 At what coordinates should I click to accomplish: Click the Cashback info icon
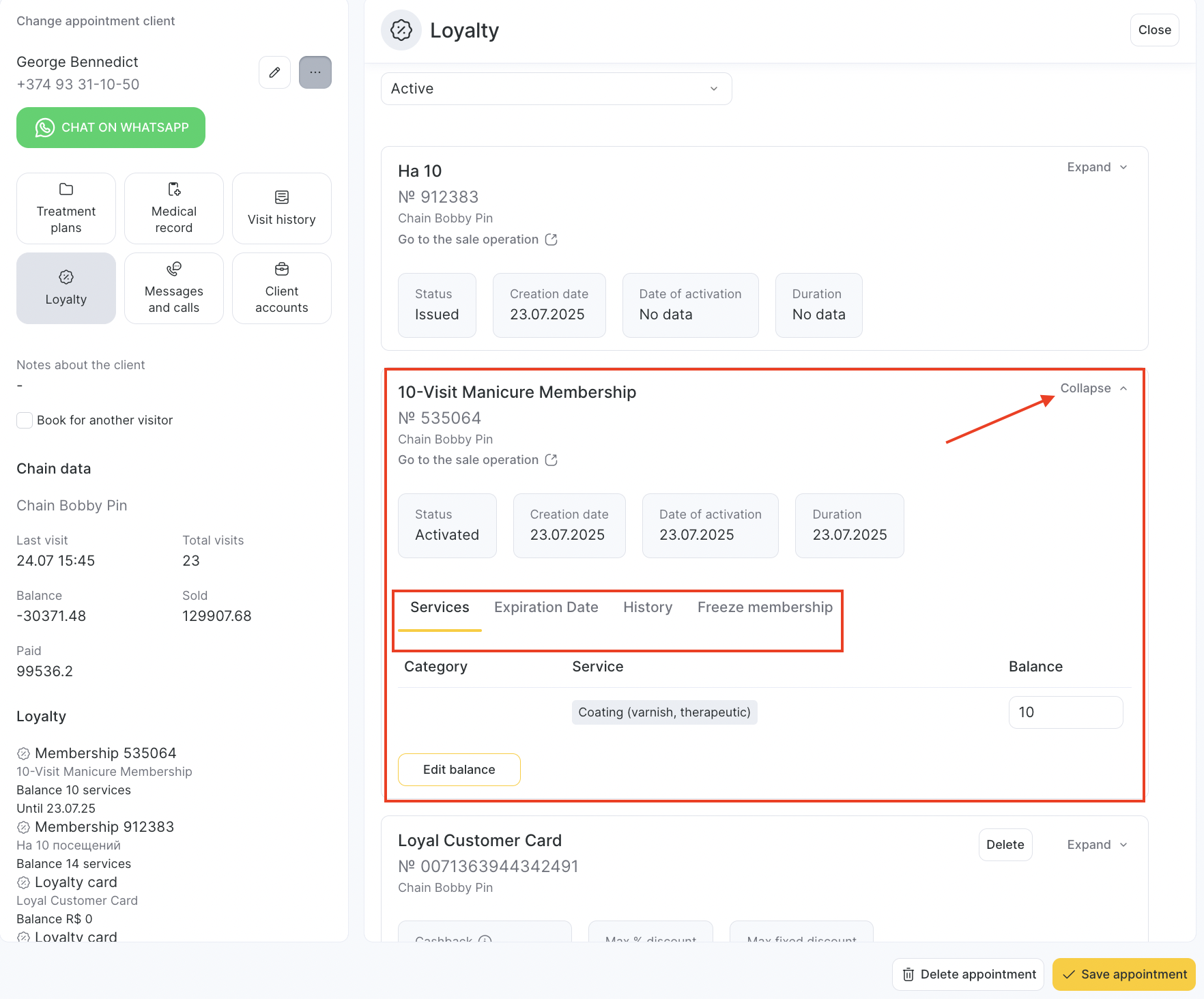pyautogui.click(x=485, y=940)
